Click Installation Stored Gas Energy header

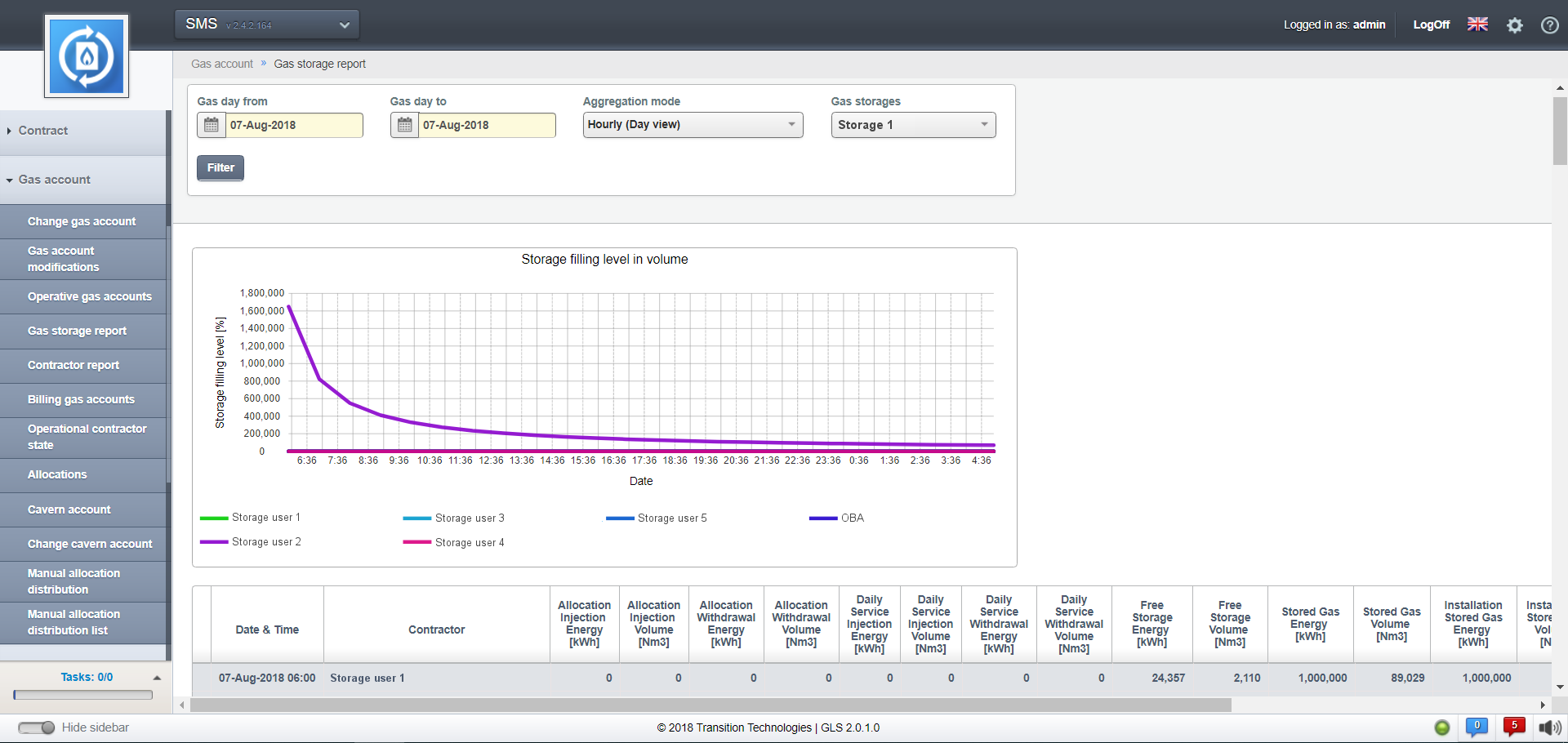tap(1473, 624)
